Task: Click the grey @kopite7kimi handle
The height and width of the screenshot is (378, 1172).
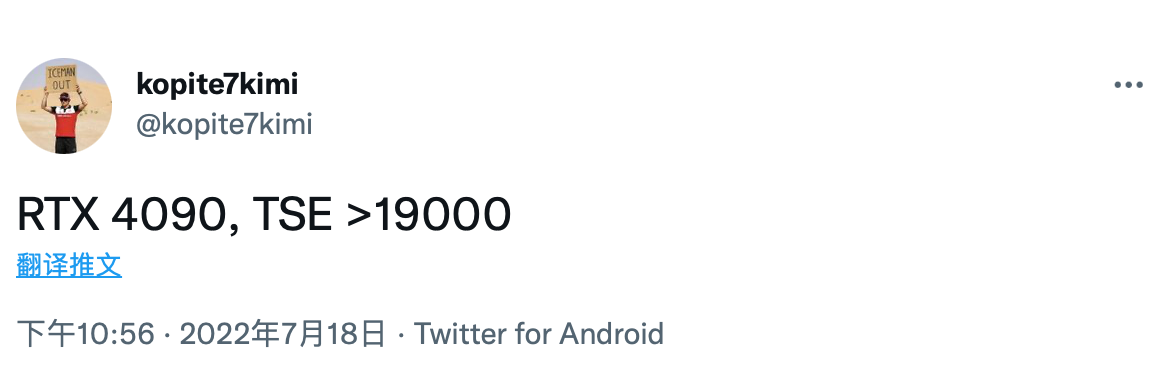Action: [x=223, y=125]
